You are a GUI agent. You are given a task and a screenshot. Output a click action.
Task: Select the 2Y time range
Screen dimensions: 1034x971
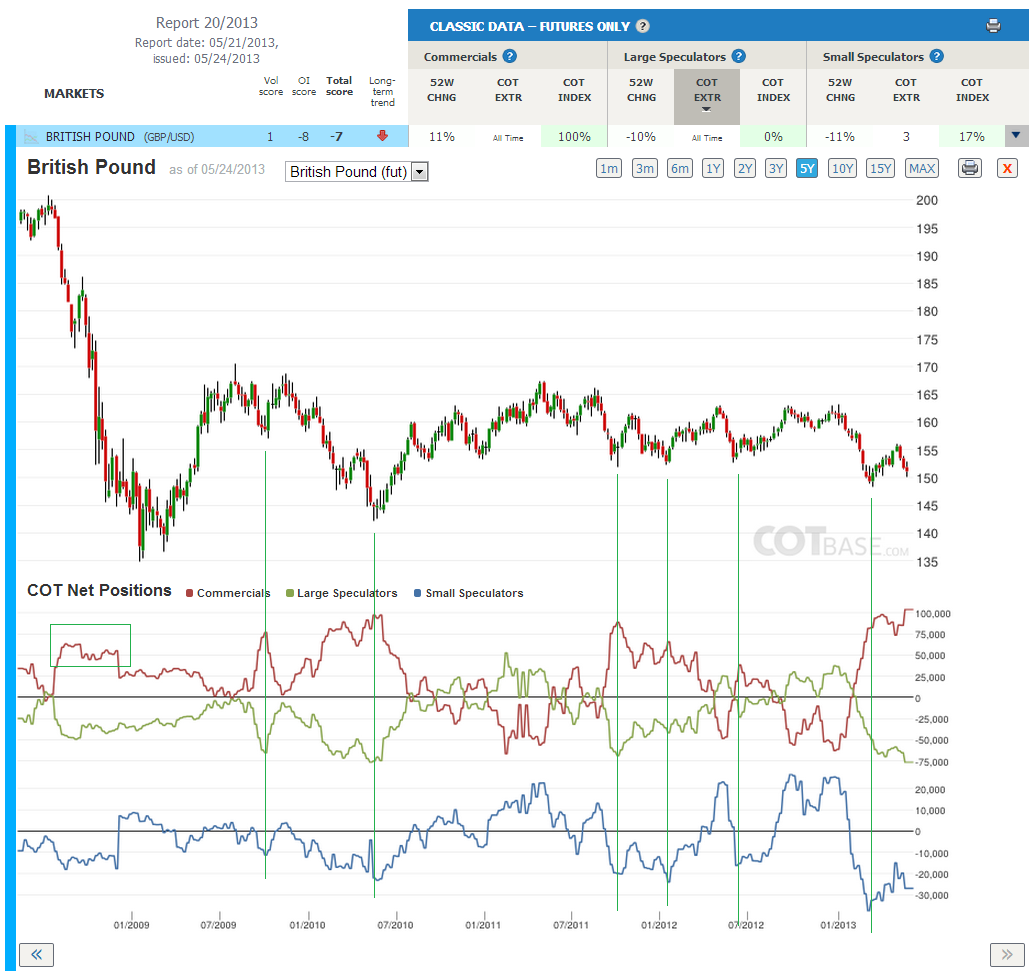coord(745,168)
